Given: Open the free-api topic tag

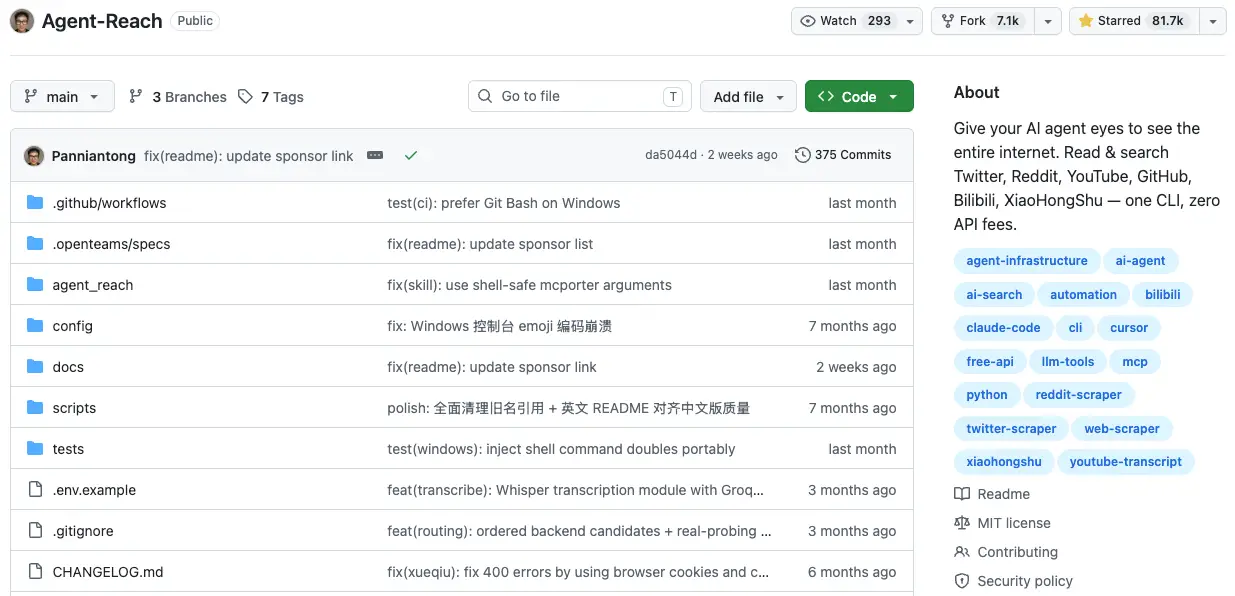Looking at the screenshot, I should tap(990, 362).
